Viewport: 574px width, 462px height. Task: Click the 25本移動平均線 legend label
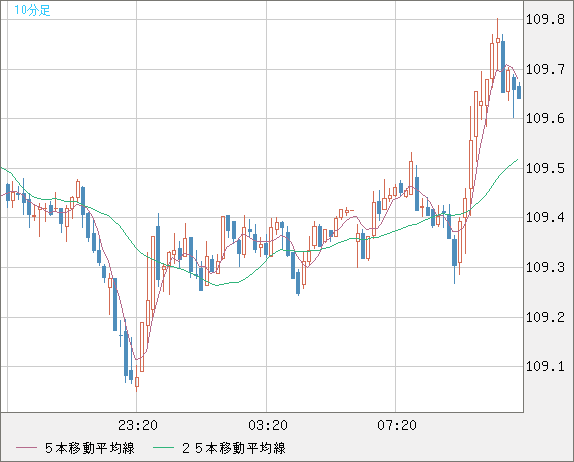tap(234, 448)
